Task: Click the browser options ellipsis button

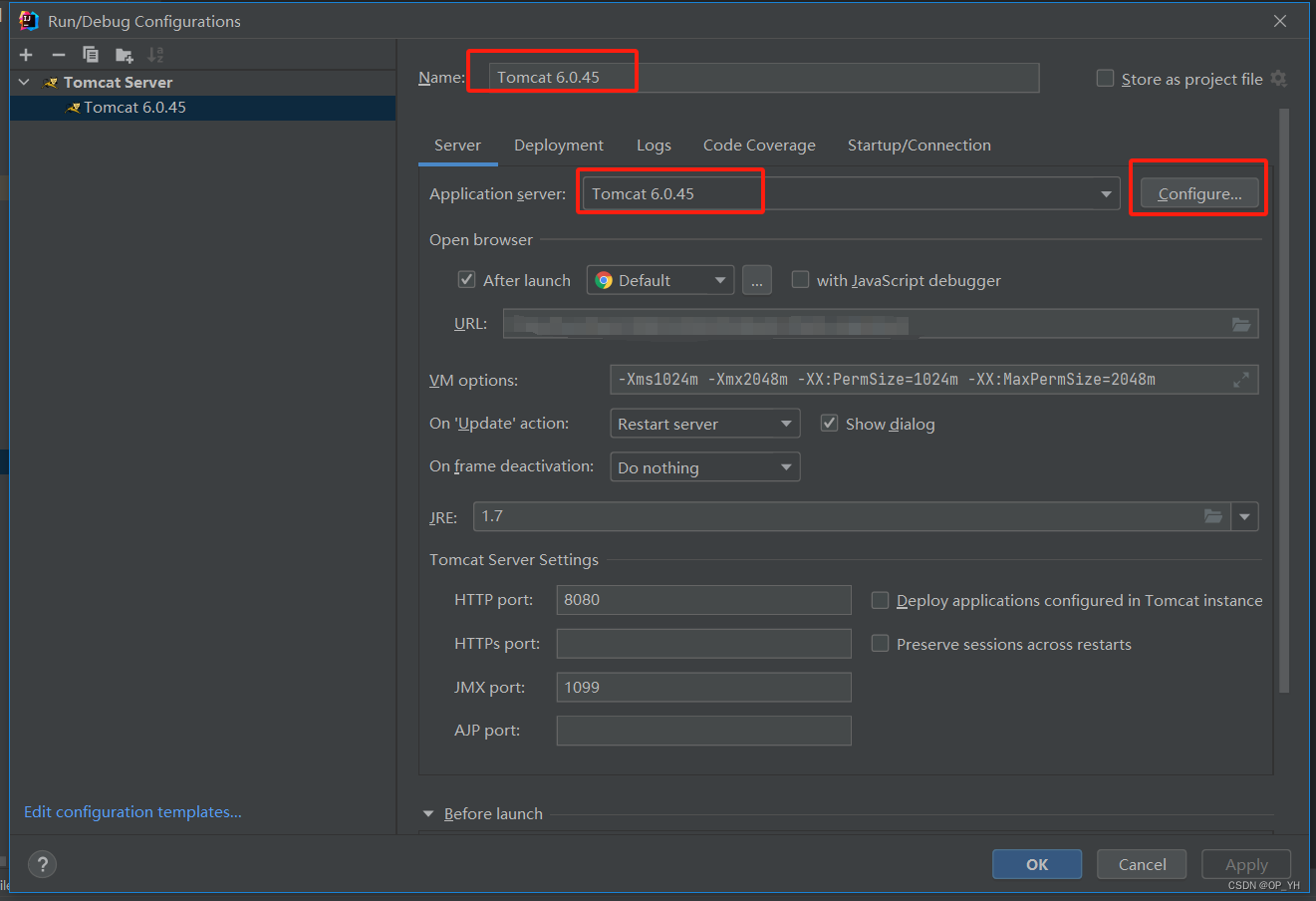Action: 757,280
